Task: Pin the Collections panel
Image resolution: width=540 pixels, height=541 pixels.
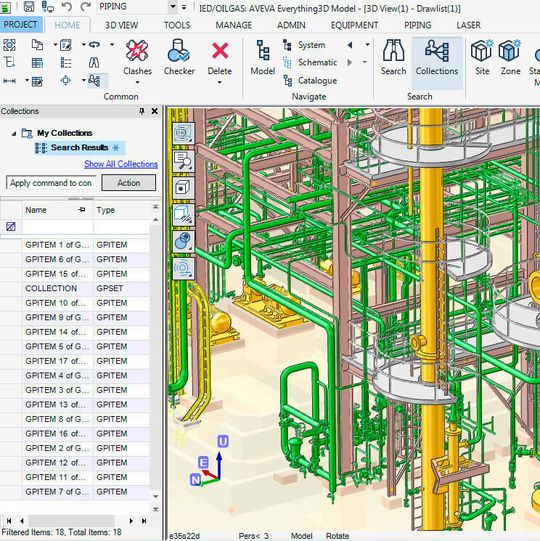Action: [141, 111]
